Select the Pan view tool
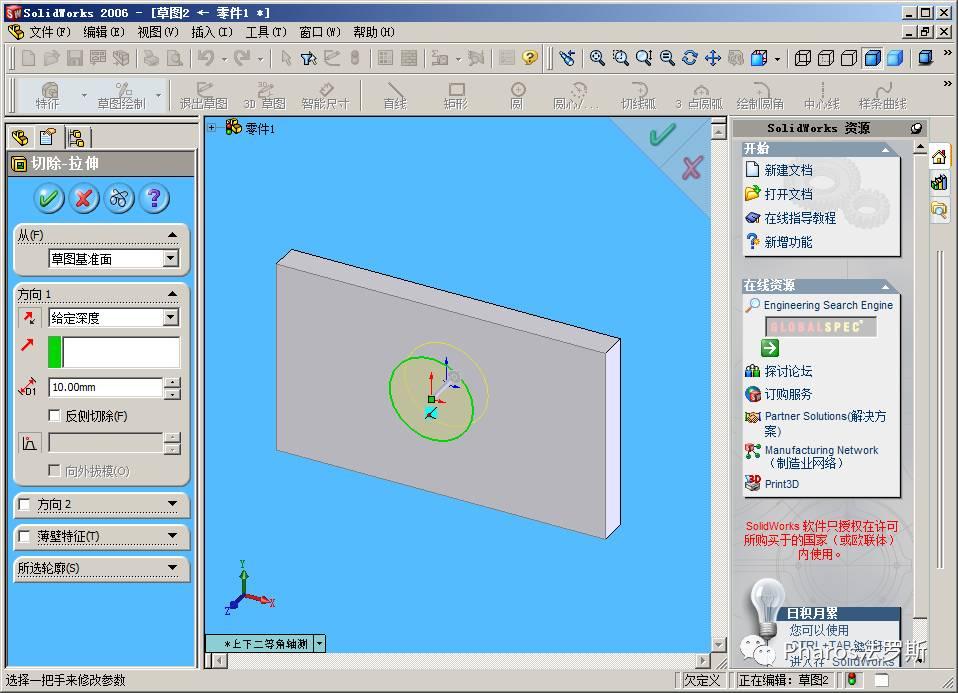The height and width of the screenshot is (693, 958). coord(713,58)
